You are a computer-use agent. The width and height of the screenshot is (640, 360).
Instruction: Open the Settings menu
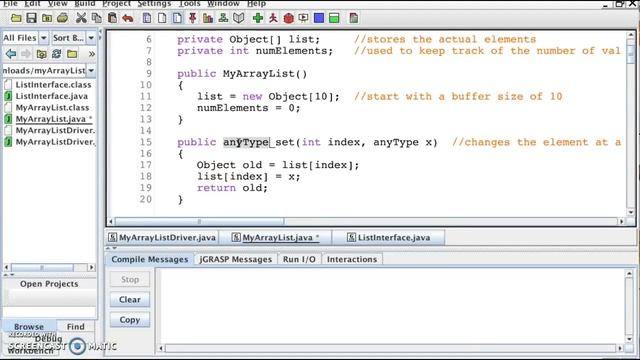click(154, 4)
